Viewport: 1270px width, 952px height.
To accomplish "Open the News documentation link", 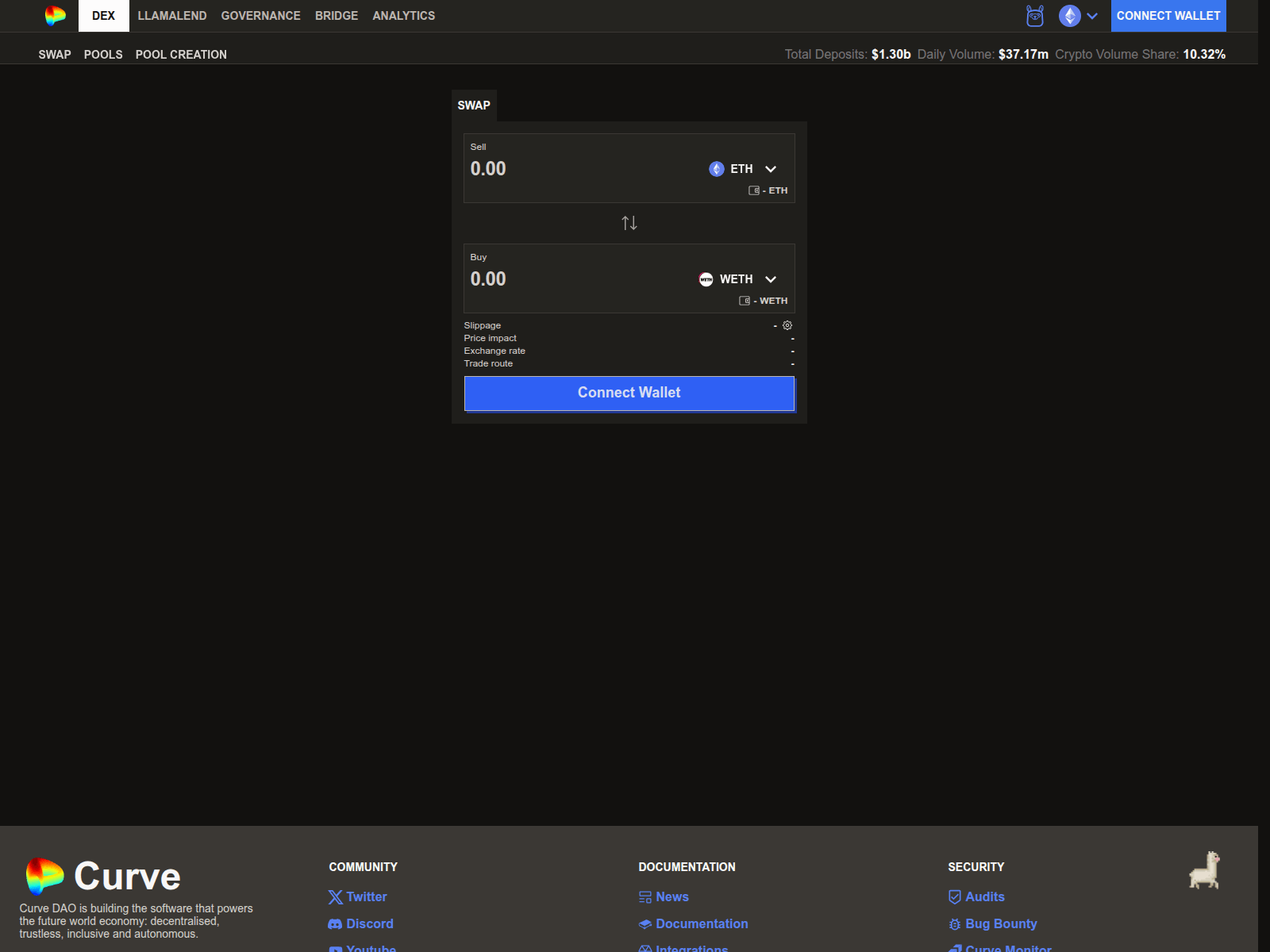I will coord(664,897).
